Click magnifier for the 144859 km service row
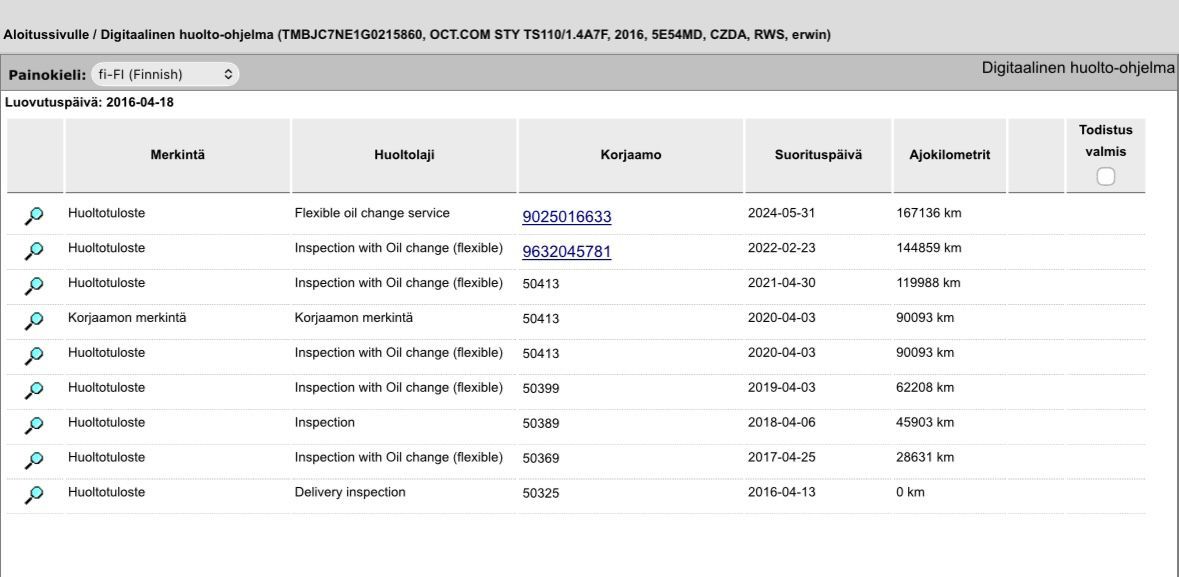Image resolution: width=1179 pixels, height=577 pixels. [34, 249]
